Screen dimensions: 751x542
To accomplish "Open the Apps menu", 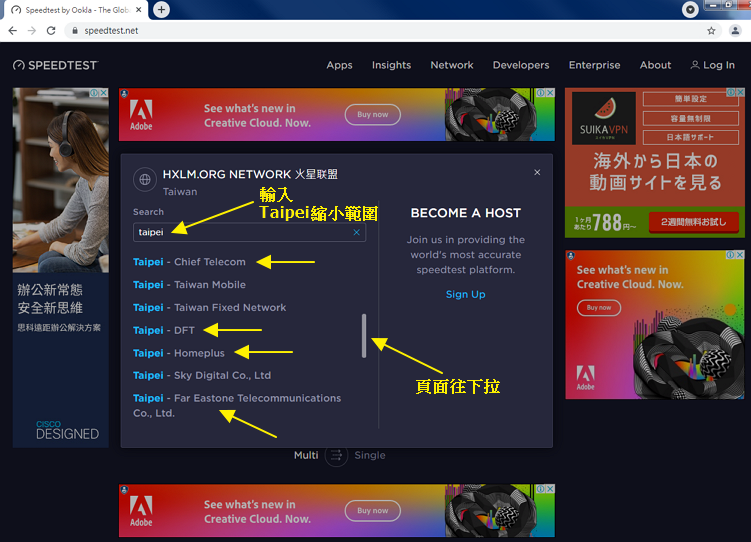I will (339, 65).
